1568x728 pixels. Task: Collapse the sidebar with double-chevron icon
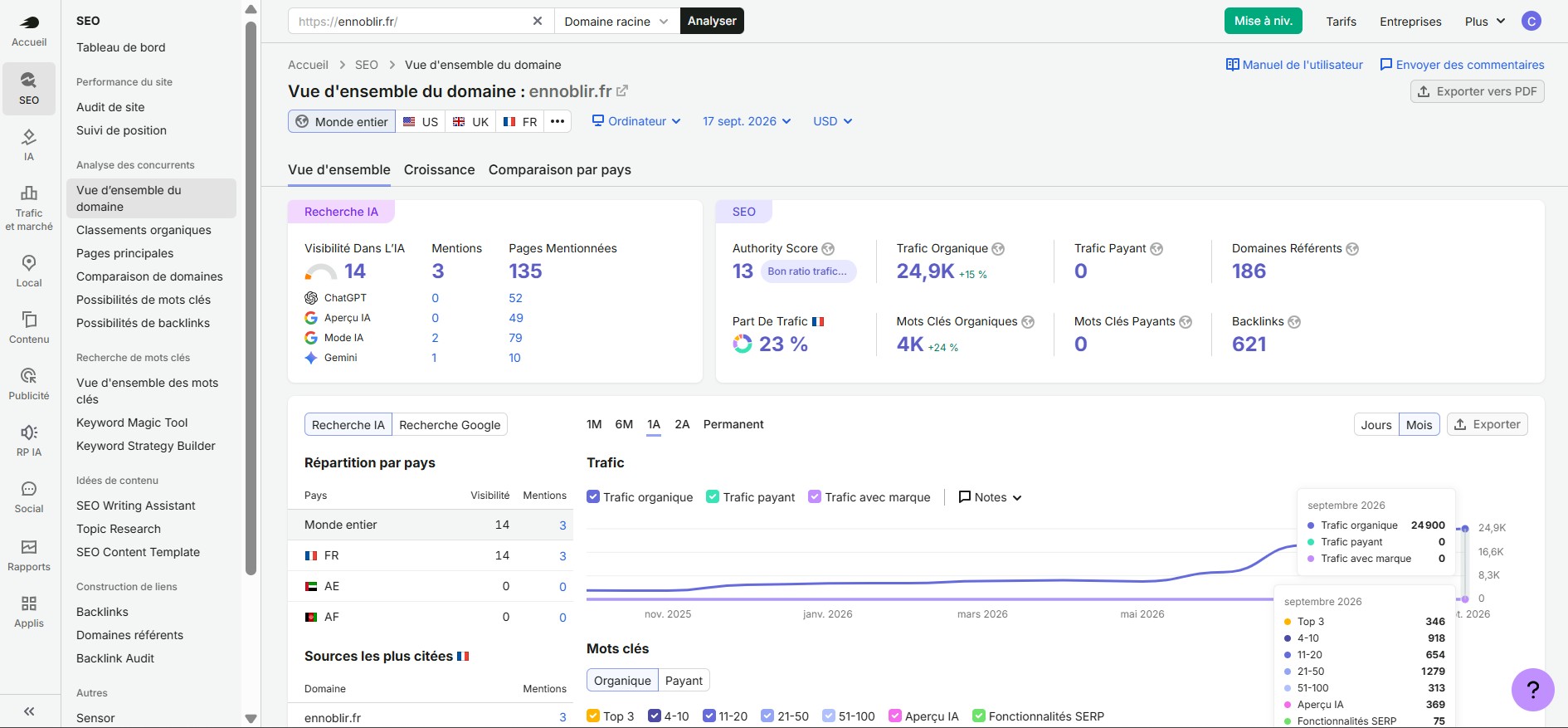[x=29, y=711]
